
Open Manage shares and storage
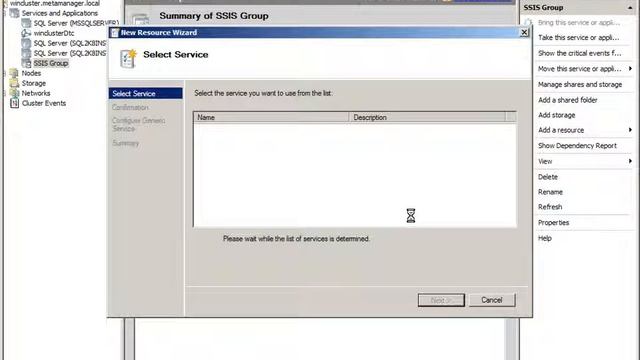580,84
